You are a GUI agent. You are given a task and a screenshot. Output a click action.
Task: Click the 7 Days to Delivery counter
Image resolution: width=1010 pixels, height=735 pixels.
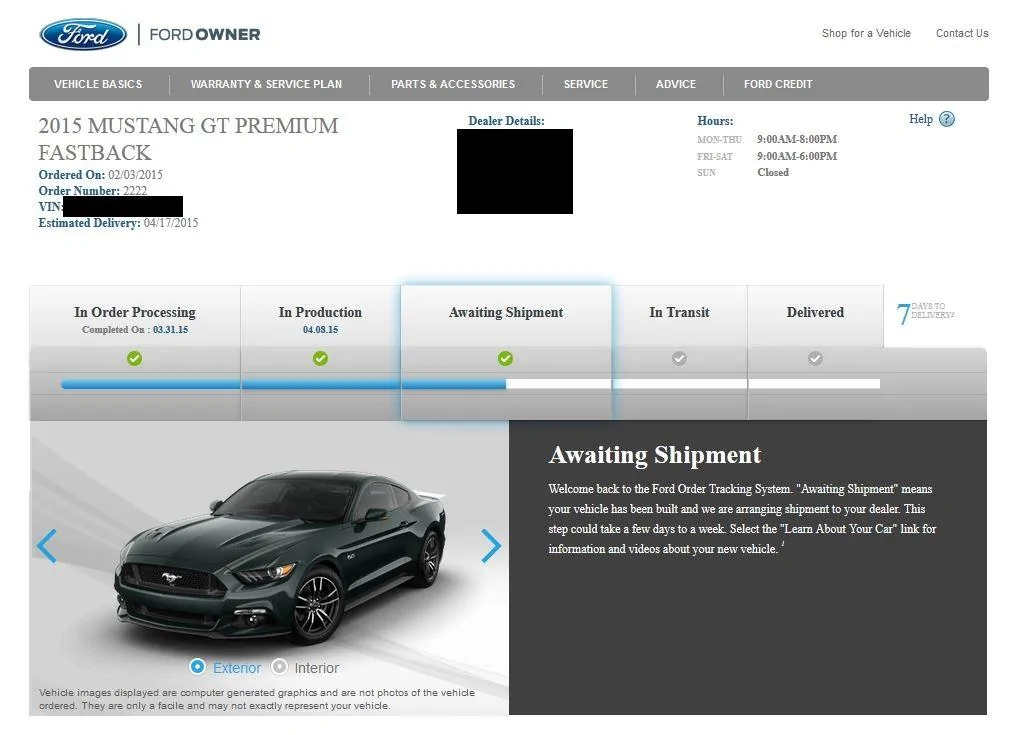[925, 313]
